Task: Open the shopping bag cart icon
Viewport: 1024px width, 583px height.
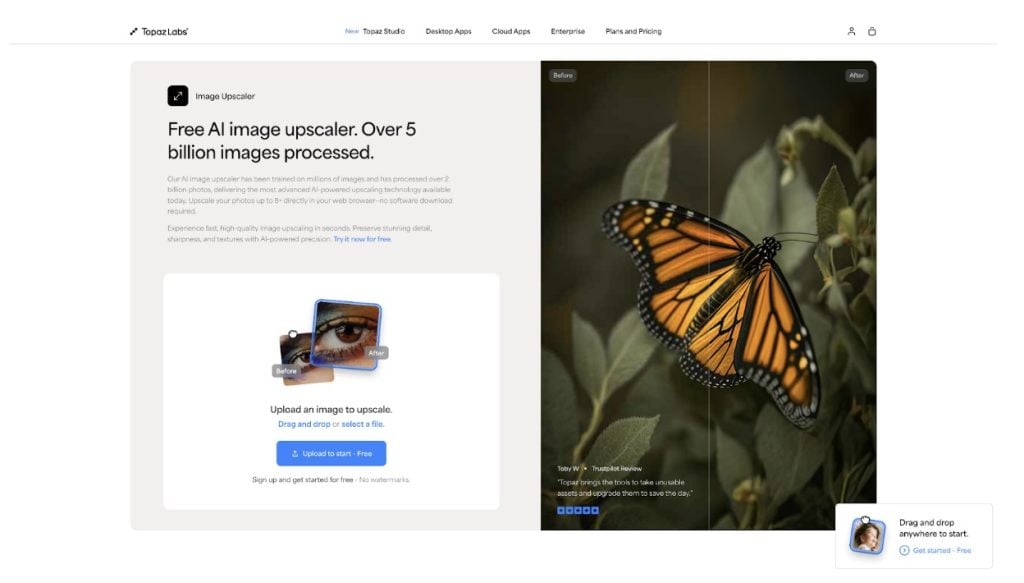Action: (871, 31)
